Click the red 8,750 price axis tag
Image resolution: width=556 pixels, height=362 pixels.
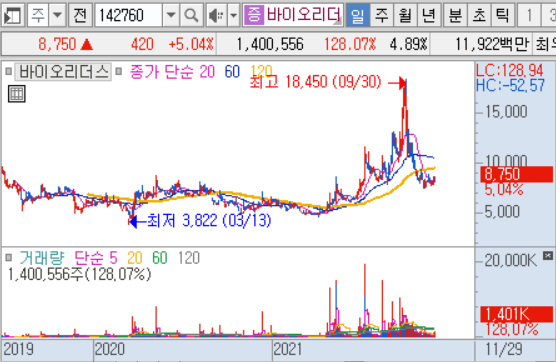tap(516, 174)
